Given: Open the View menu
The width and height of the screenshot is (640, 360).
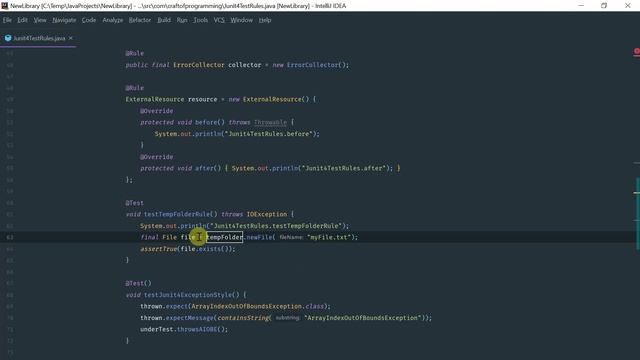Looking at the screenshot, I should point(40,20).
